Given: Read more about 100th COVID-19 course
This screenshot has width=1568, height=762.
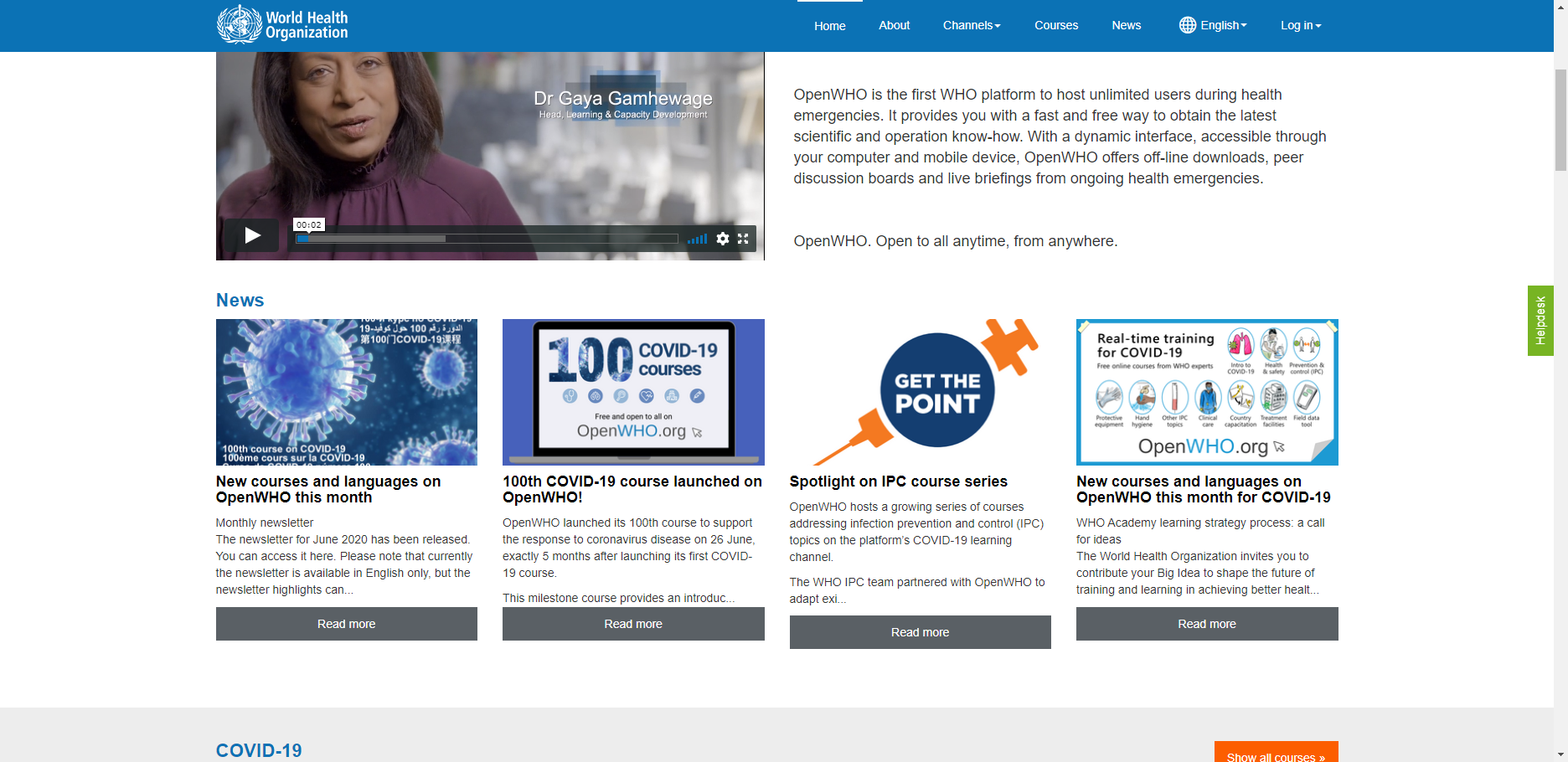Looking at the screenshot, I should (x=633, y=624).
